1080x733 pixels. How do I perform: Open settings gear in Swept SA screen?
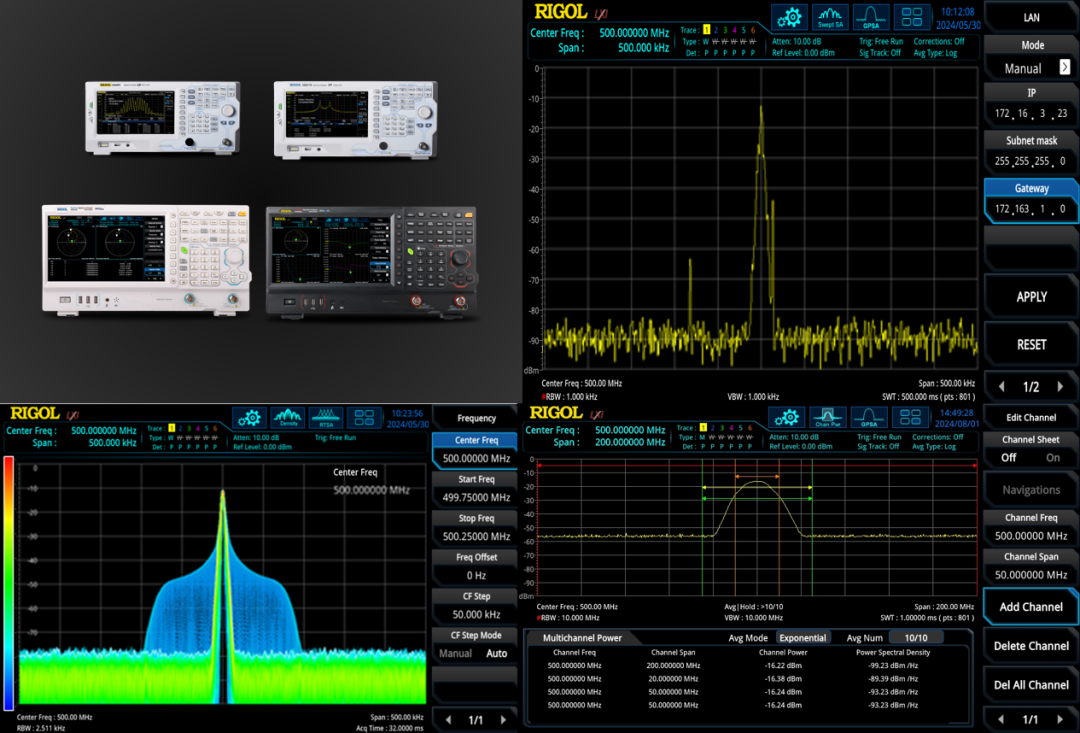point(790,17)
